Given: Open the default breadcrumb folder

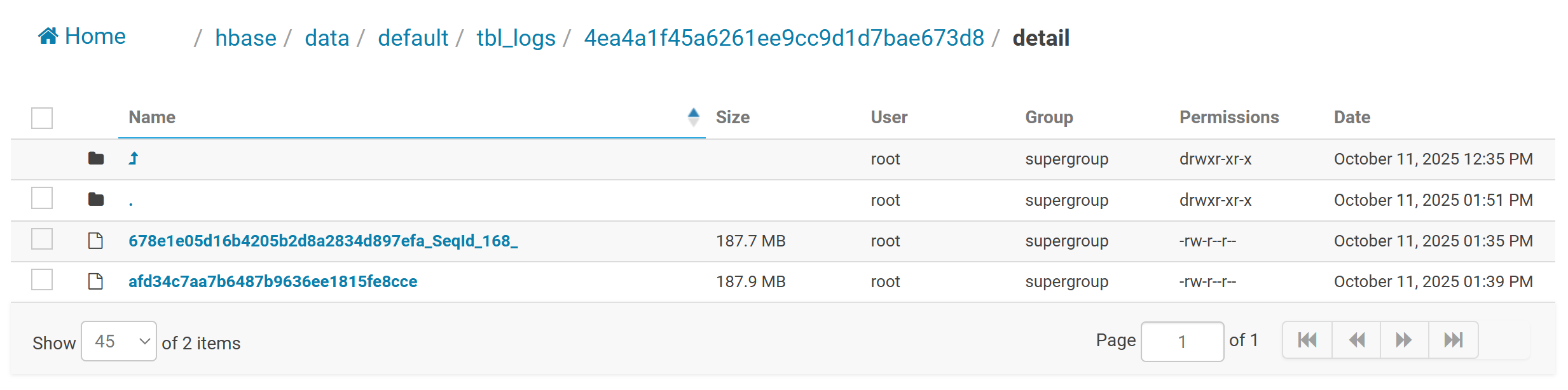Looking at the screenshot, I should pos(413,38).
